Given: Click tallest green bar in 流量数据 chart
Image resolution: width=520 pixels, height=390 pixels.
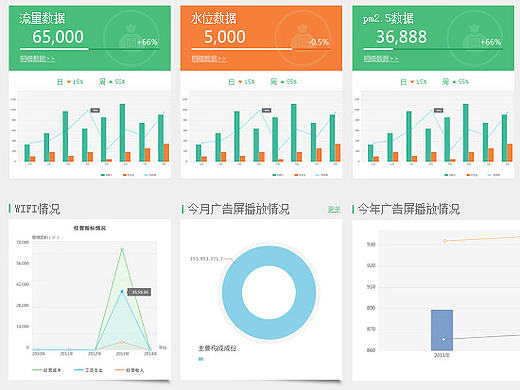Looking at the screenshot, I should (x=122, y=133).
